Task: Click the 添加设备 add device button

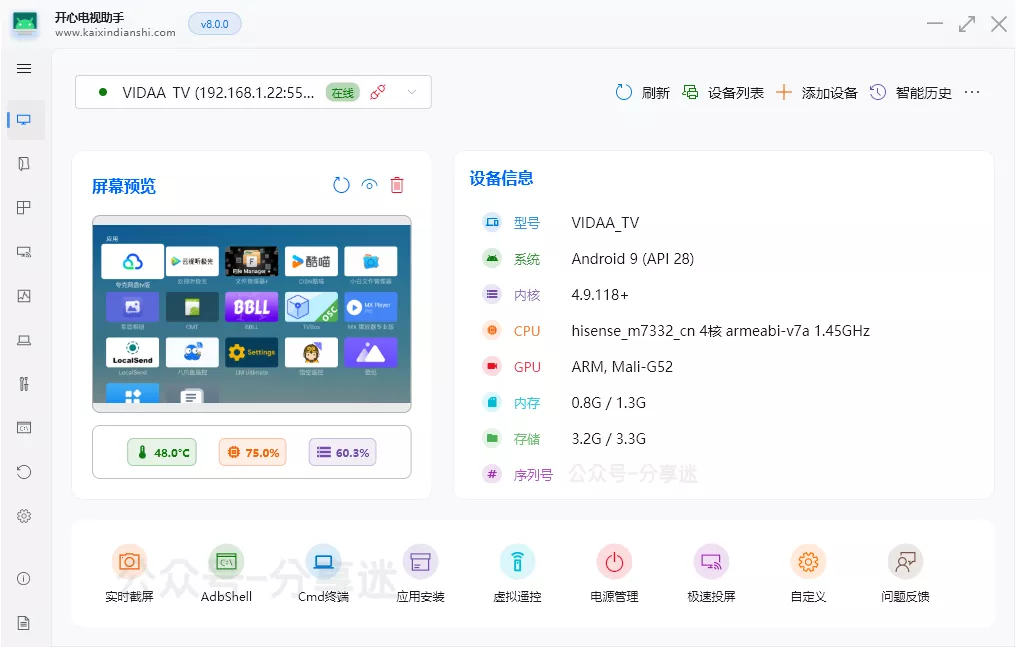Action: point(817,92)
